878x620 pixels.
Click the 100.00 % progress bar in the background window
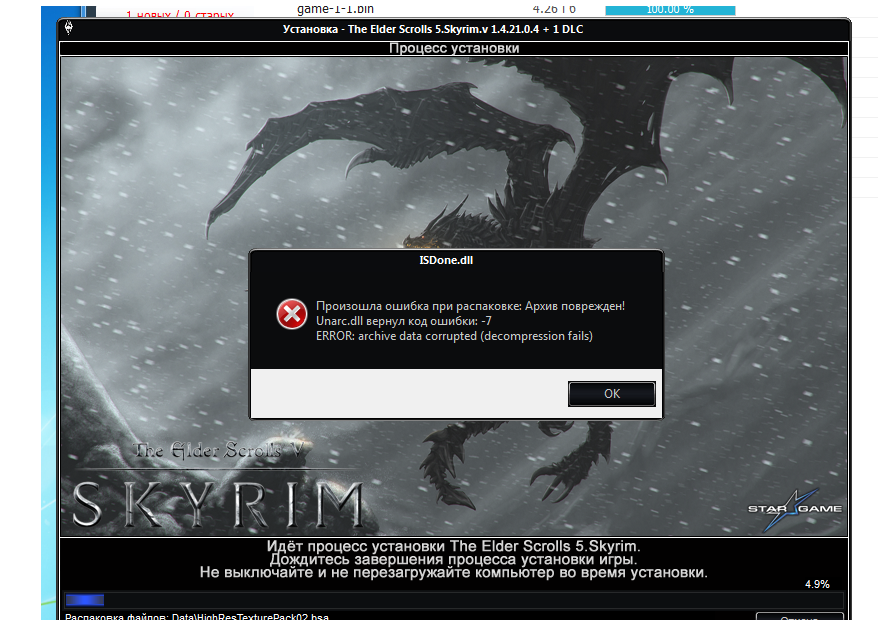pos(670,10)
